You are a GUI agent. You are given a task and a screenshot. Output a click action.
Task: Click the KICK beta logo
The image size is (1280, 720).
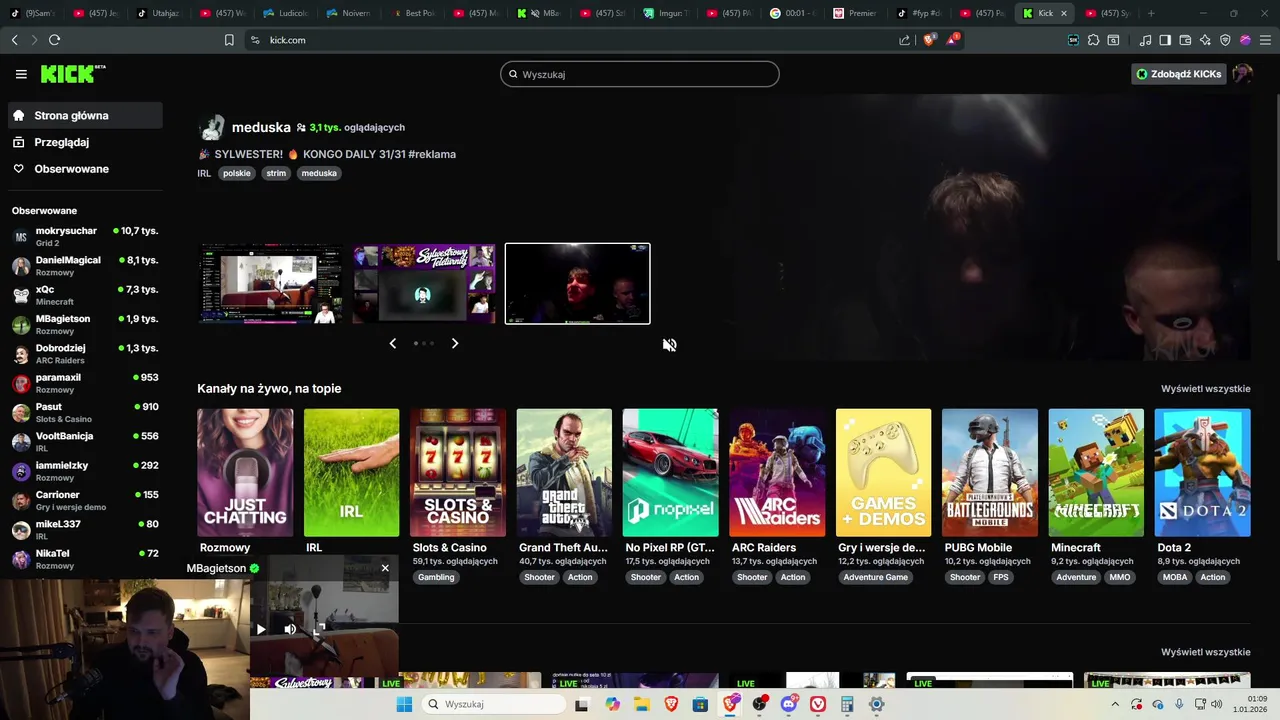click(72, 74)
